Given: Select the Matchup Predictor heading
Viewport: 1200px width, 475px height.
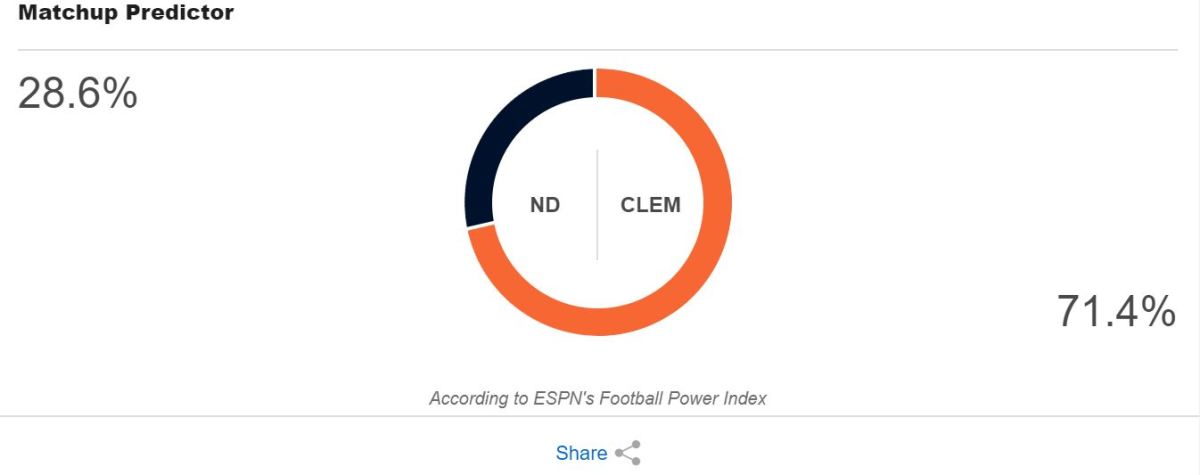Looking at the screenshot, I should [126, 14].
